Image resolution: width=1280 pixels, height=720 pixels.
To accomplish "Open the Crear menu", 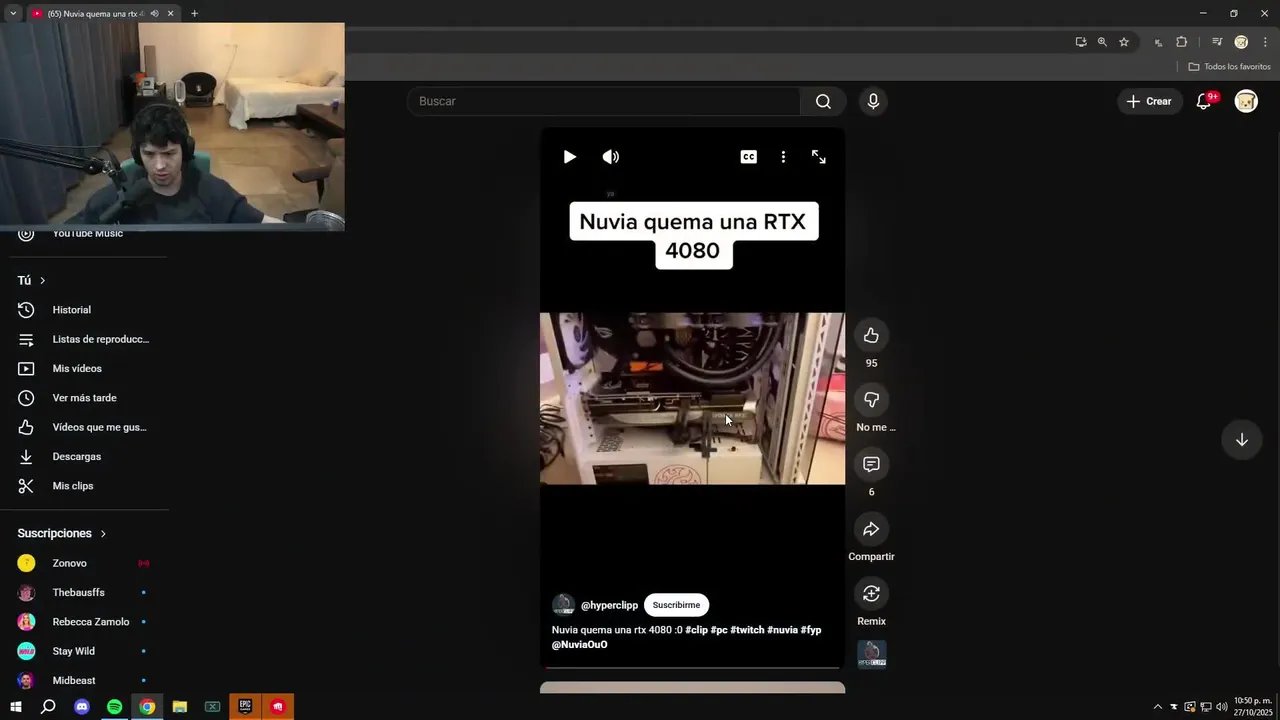I will point(1148,101).
